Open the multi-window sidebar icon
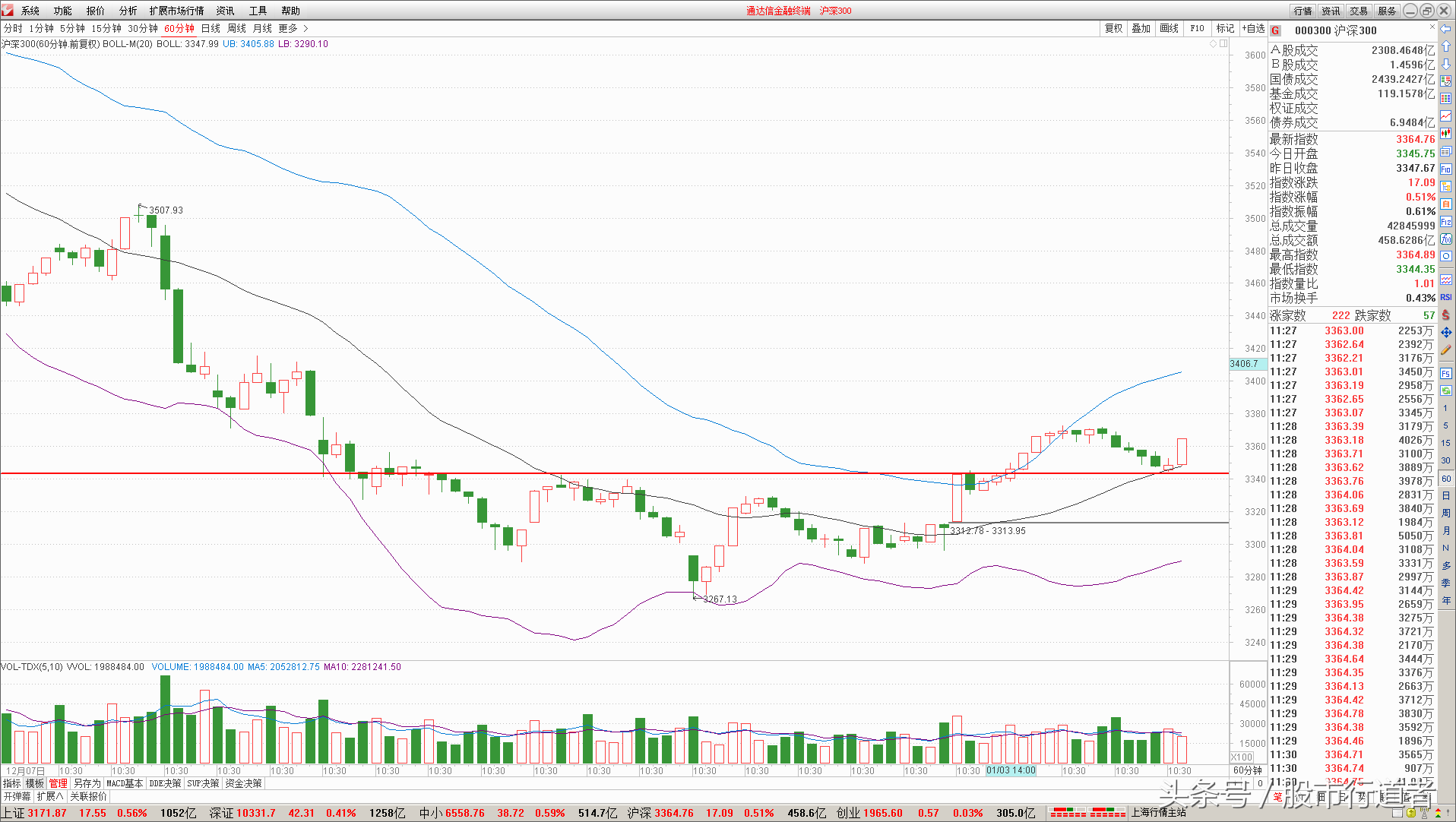 1446,151
